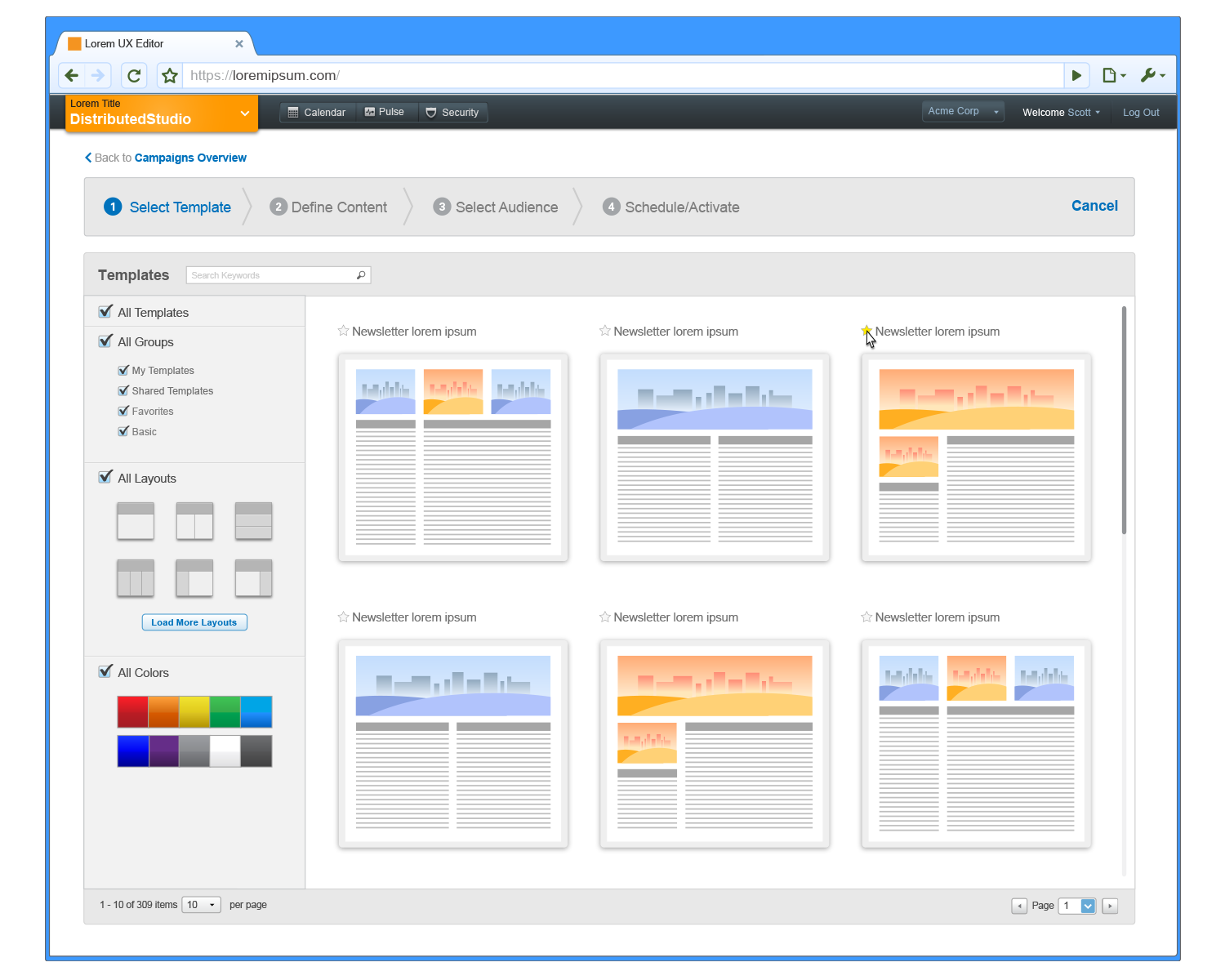The width and height of the screenshot is (1225, 980).
Task: Pick the green color swatch
Action: point(225,712)
